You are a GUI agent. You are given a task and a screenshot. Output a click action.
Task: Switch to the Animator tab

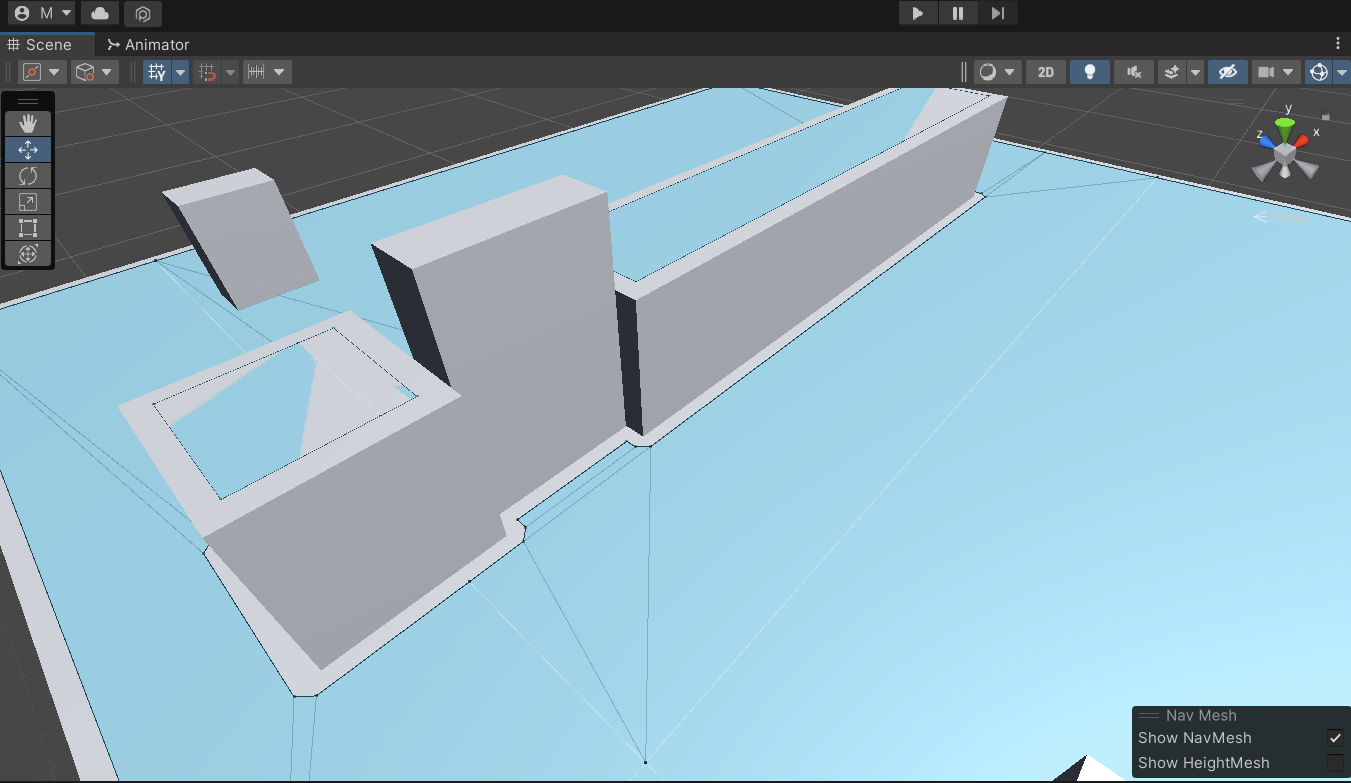[148, 44]
